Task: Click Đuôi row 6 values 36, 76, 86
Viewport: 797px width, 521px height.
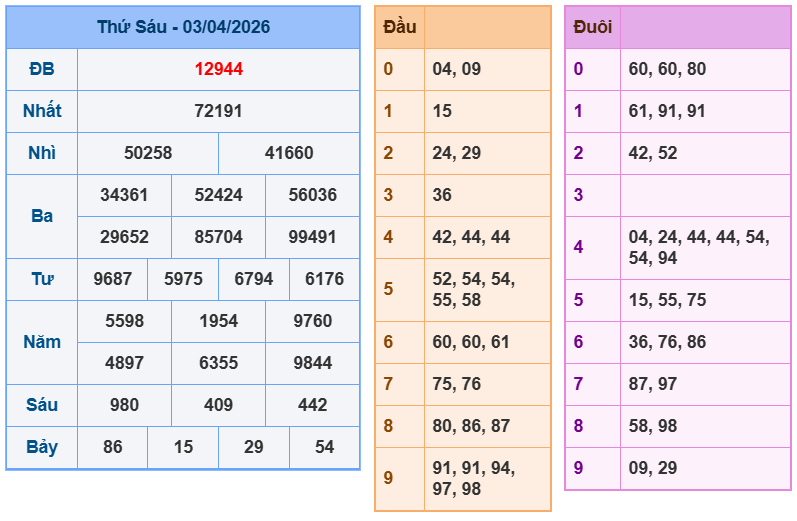Action: point(667,342)
